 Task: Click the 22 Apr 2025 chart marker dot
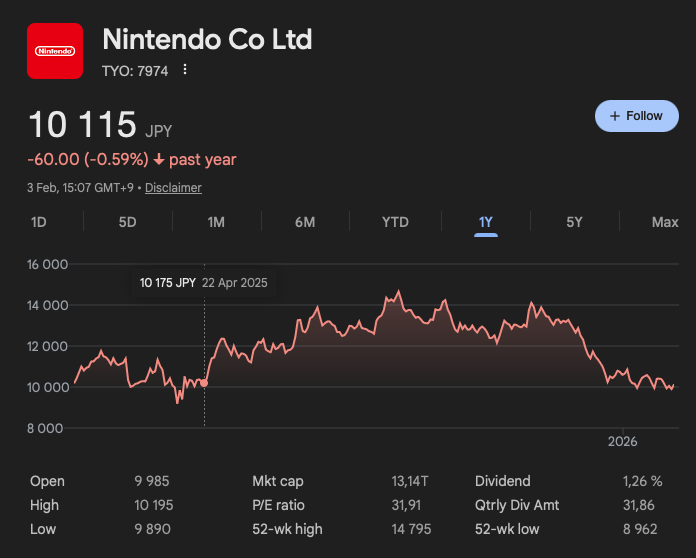pos(205,382)
